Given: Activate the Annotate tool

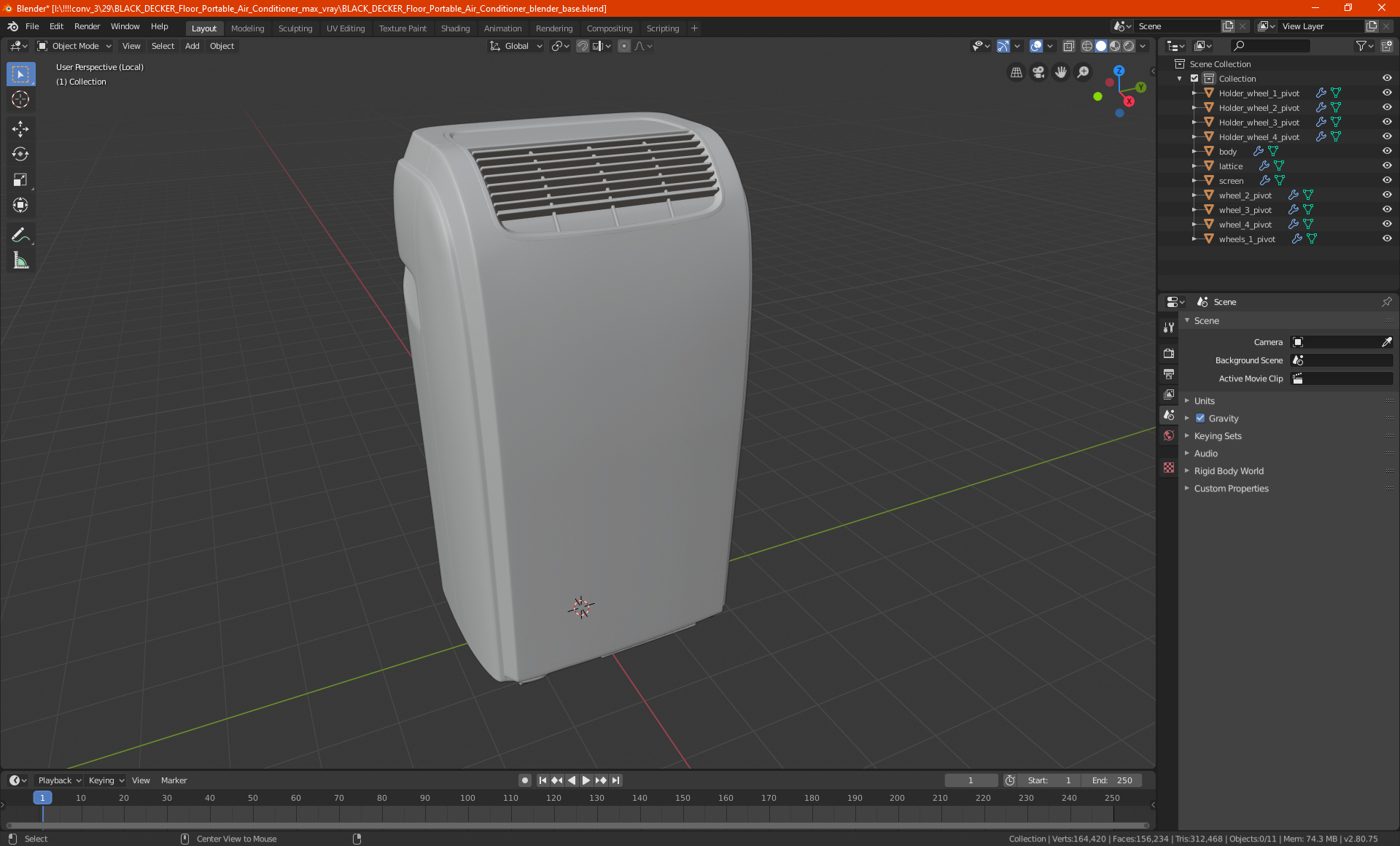Looking at the screenshot, I should tap(20, 235).
